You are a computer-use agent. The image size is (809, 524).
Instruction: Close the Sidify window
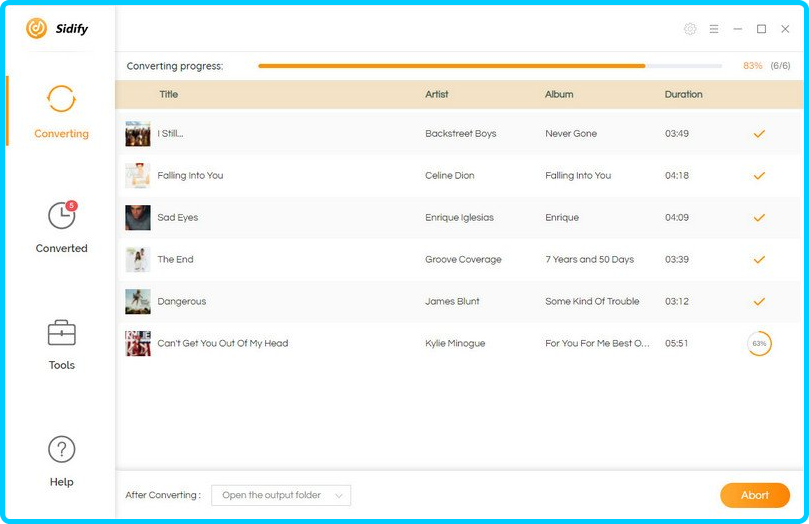point(785,29)
